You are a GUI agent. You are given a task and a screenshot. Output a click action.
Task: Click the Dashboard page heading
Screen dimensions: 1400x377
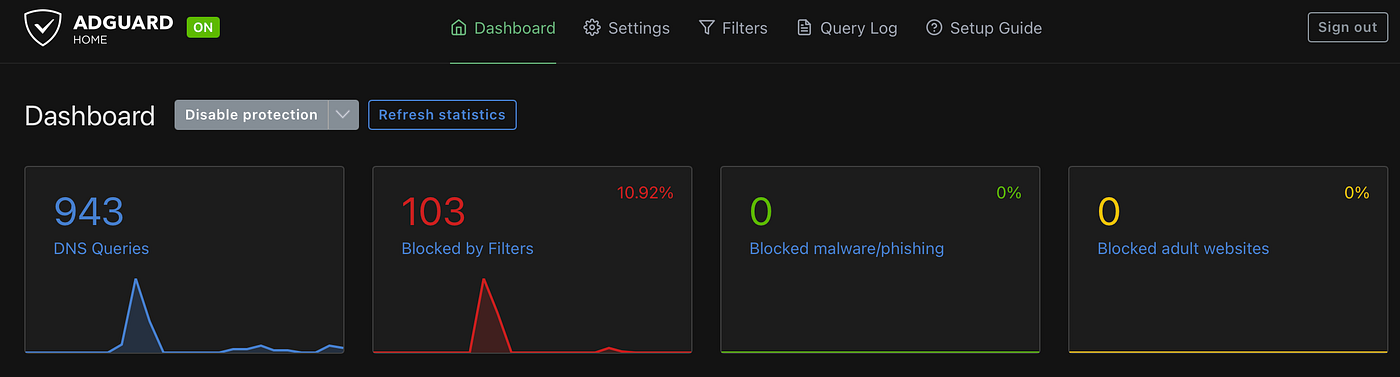pos(90,116)
